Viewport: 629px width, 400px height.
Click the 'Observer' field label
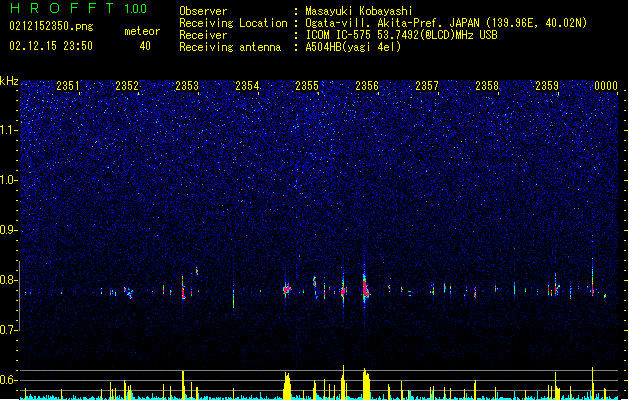pos(203,11)
